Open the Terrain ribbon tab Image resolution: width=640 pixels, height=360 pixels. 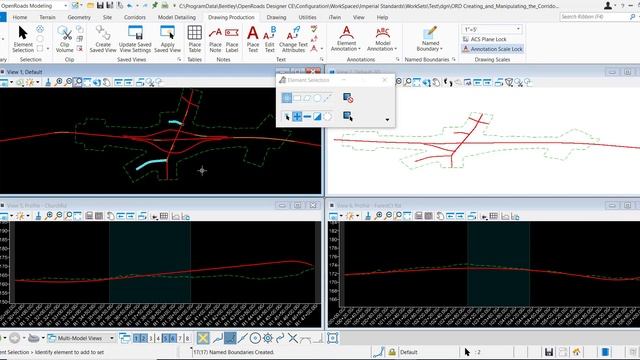(47, 17)
